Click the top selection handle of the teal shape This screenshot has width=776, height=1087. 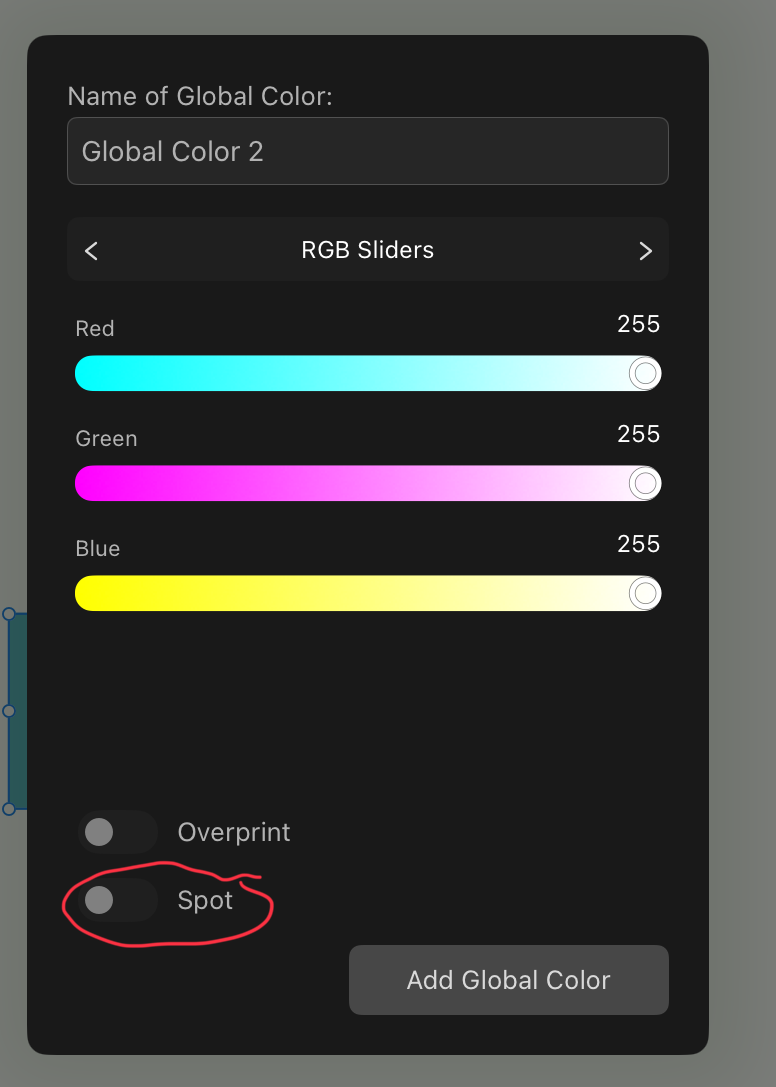tap(8, 614)
